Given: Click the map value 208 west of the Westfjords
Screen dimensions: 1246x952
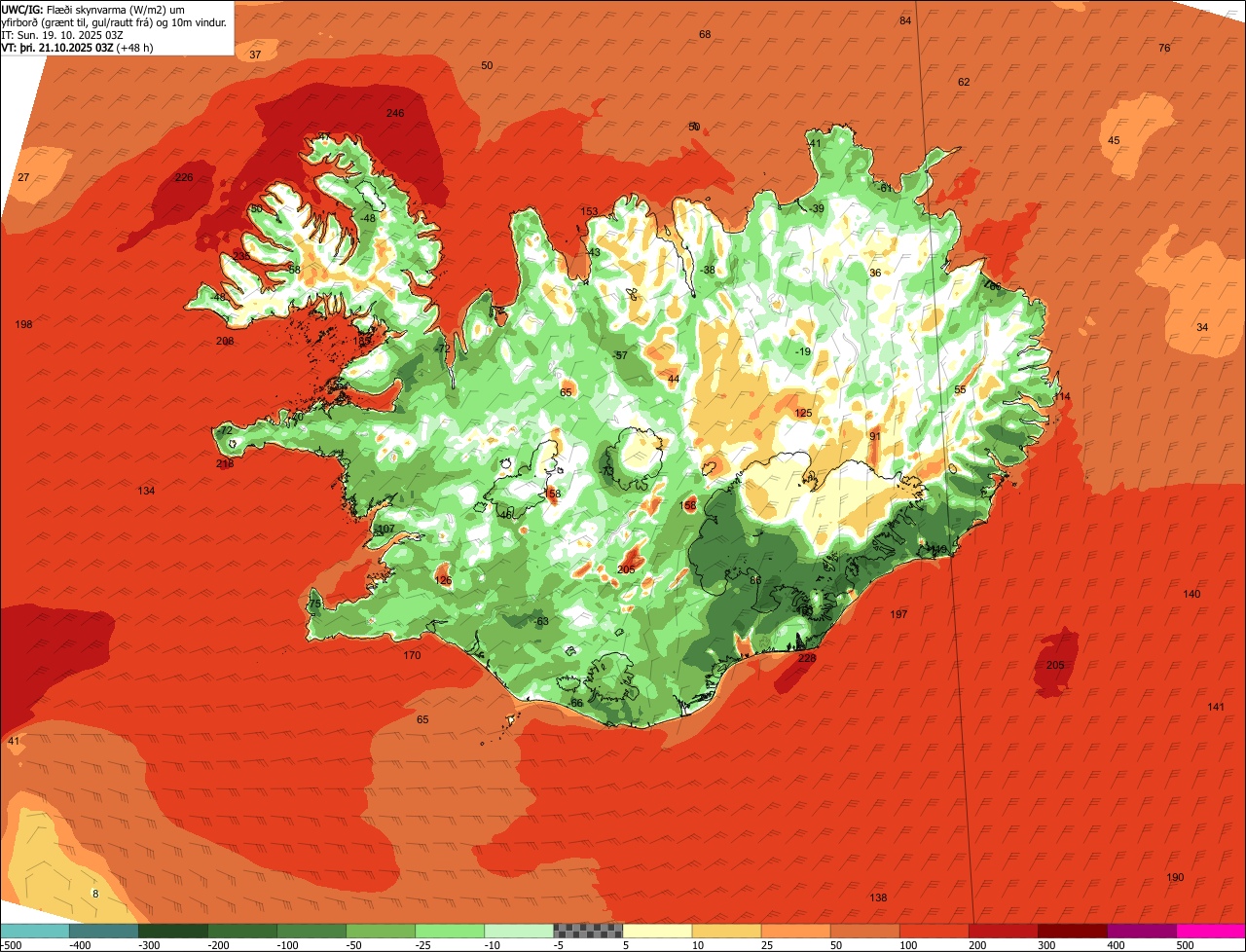Looking at the screenshot, I should coord(225,341).
